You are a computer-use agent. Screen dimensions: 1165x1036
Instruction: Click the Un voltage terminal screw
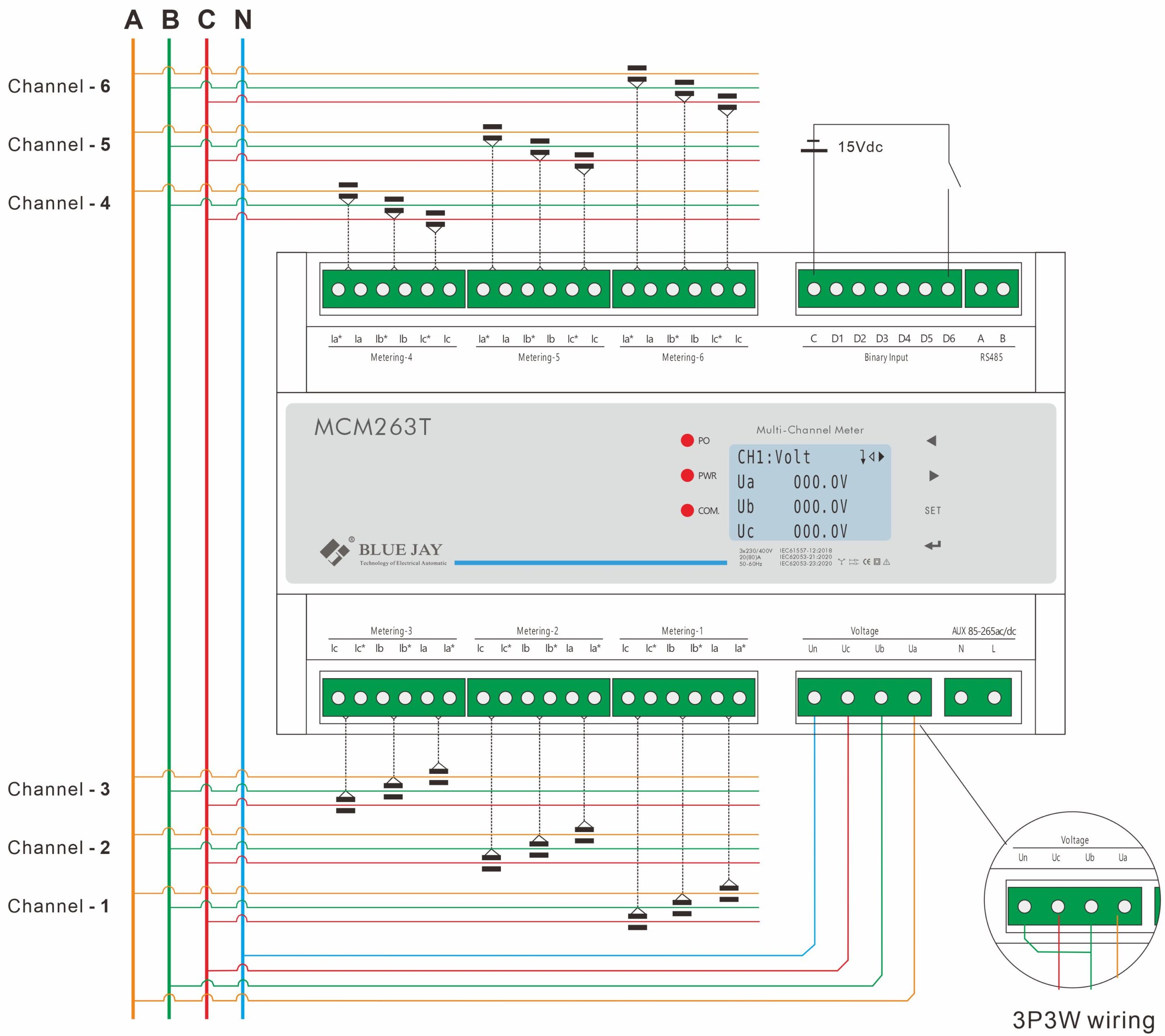point(814,697)
